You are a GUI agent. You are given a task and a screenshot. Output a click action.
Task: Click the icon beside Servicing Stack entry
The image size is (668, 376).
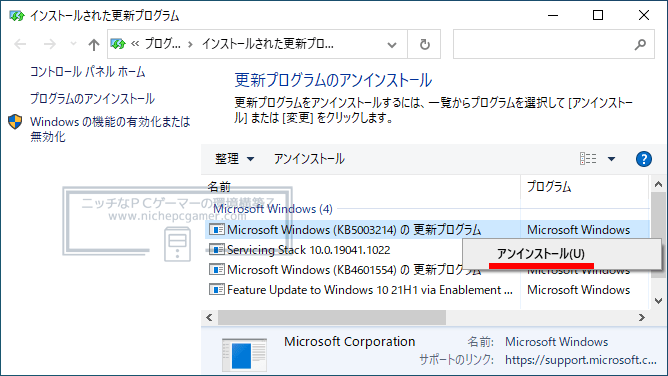217,250
